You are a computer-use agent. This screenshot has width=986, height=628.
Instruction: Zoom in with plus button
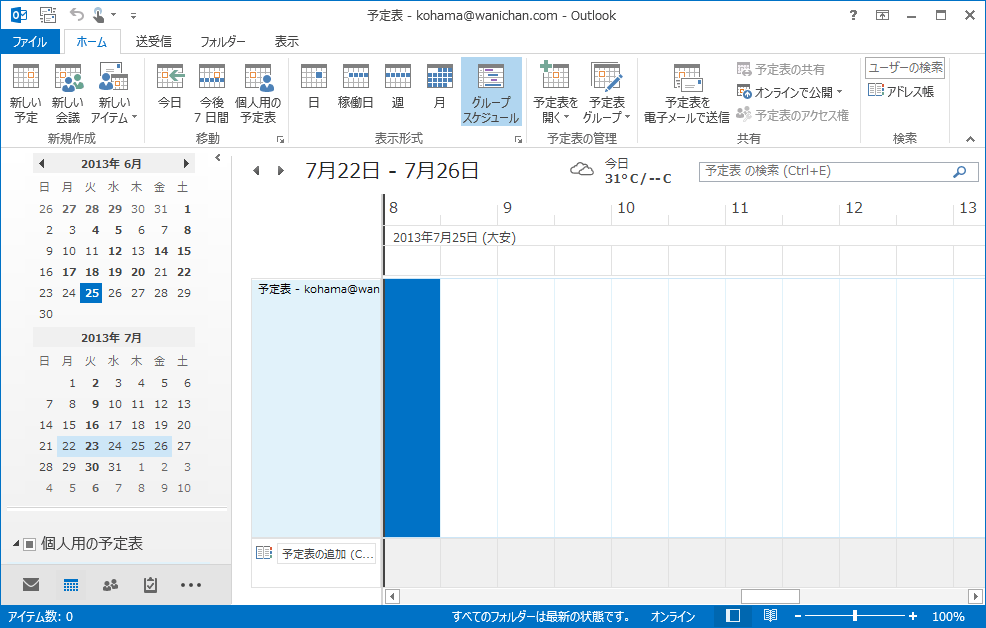(912, 617)
